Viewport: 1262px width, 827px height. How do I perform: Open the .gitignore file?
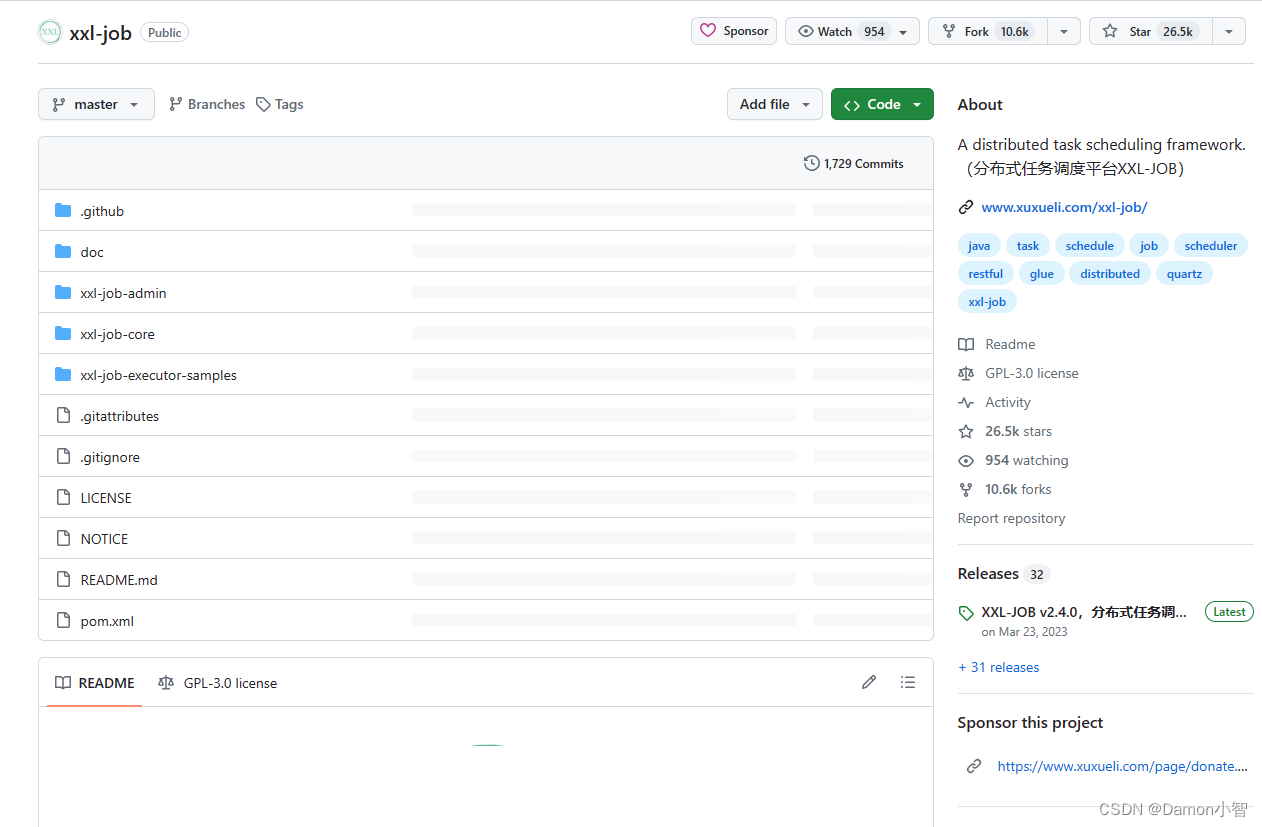(110, 457)
